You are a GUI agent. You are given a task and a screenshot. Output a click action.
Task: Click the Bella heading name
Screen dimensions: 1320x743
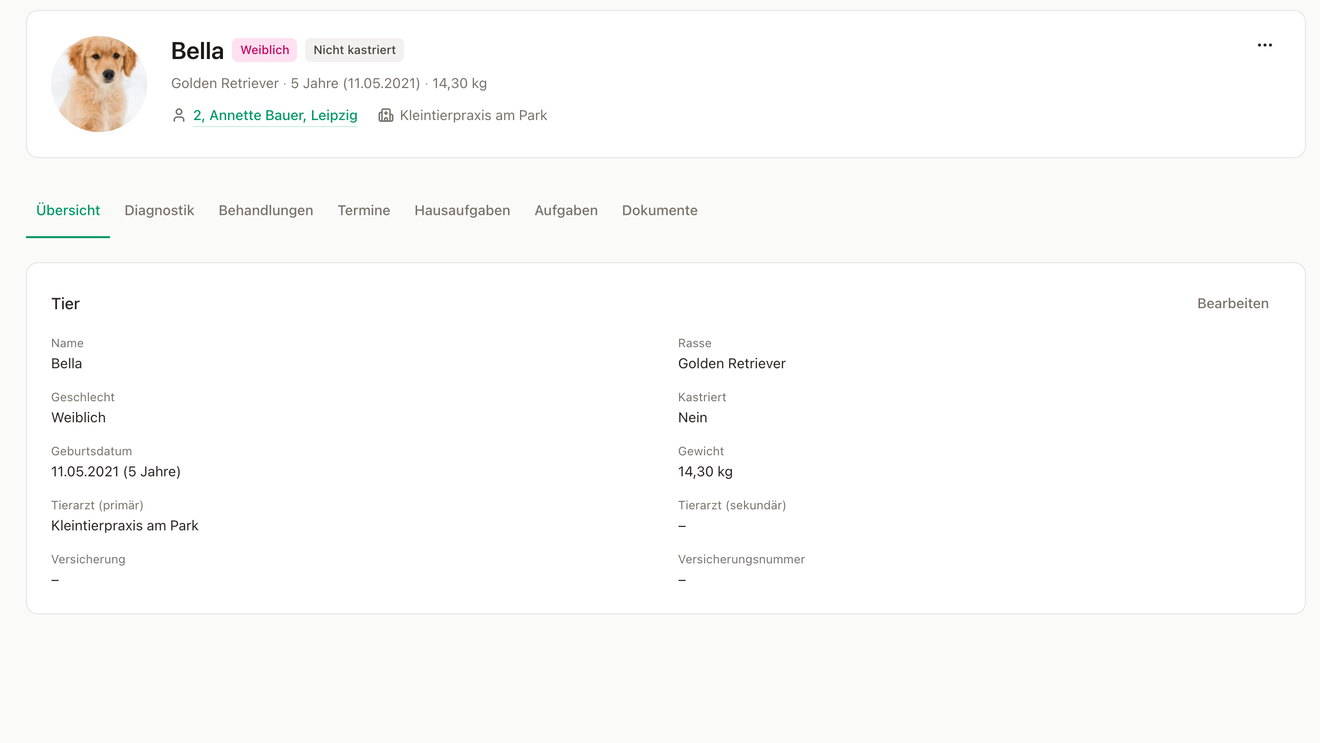point(197,51)
